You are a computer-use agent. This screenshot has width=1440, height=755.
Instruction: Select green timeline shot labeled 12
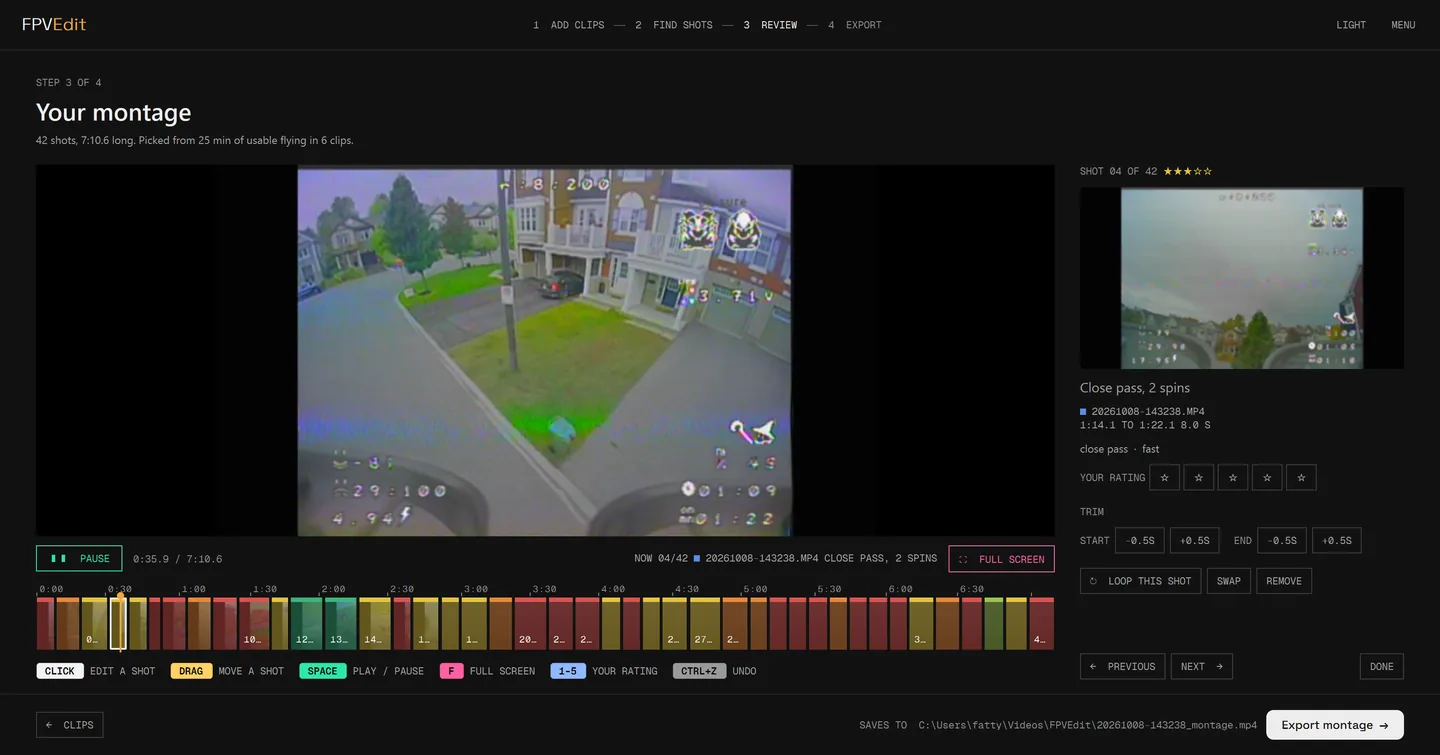(306, 624)
